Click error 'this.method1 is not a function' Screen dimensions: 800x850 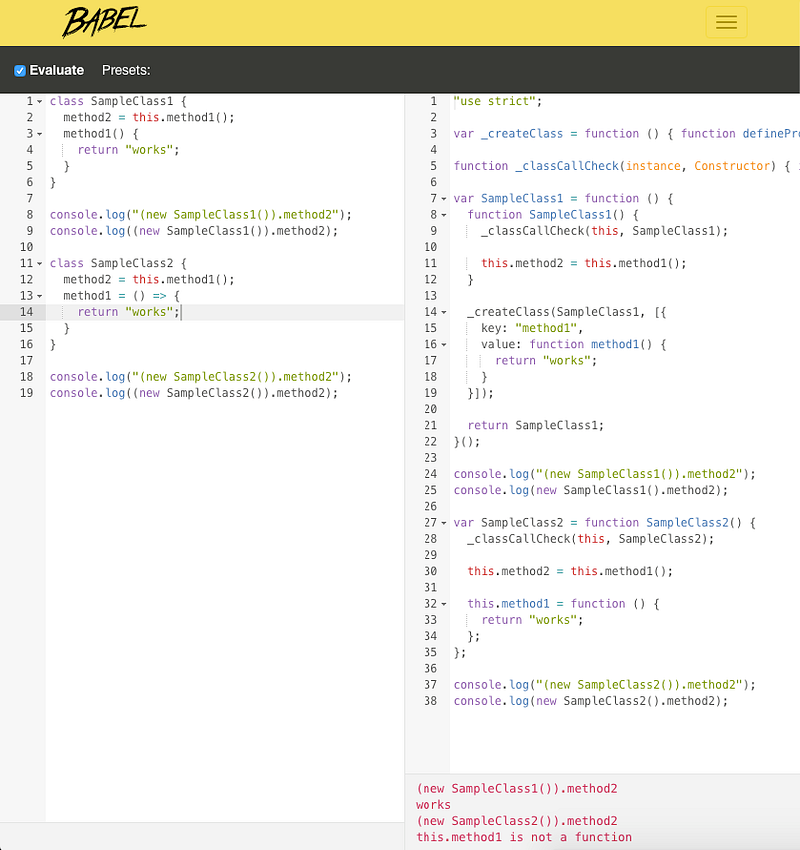(x=524, y=837)
